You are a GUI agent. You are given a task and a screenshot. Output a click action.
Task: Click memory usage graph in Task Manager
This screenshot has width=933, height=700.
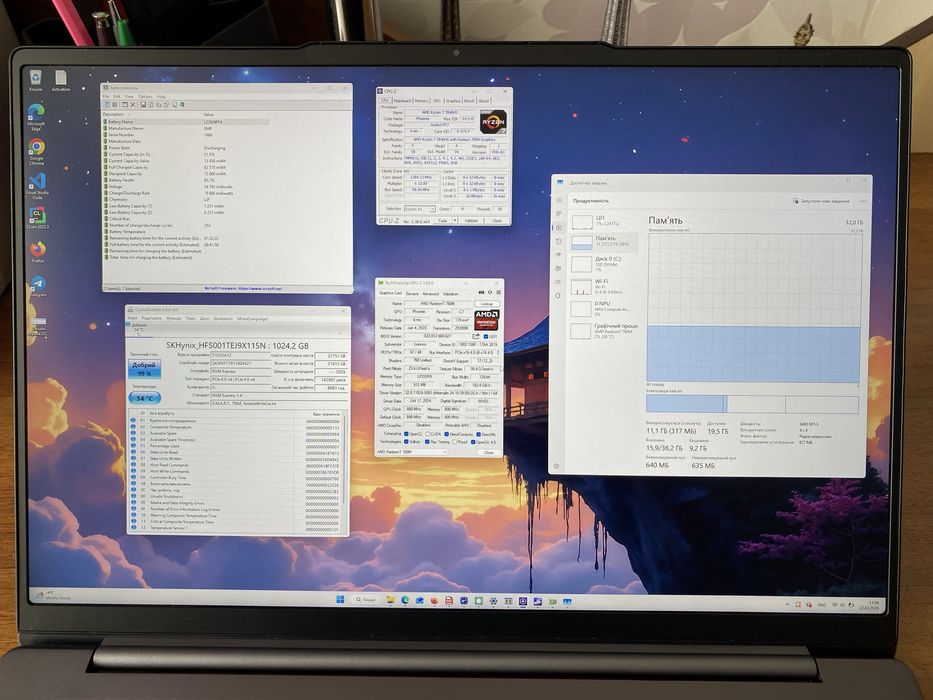(x=754, y=308)
